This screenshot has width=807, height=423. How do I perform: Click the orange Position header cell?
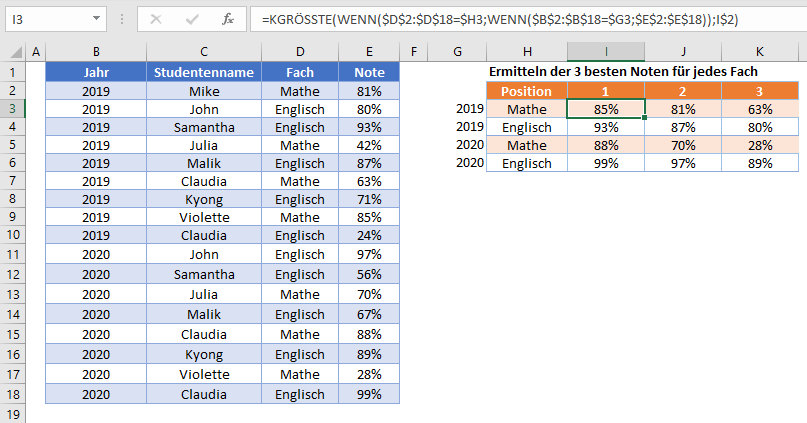(x=526, y=91)
